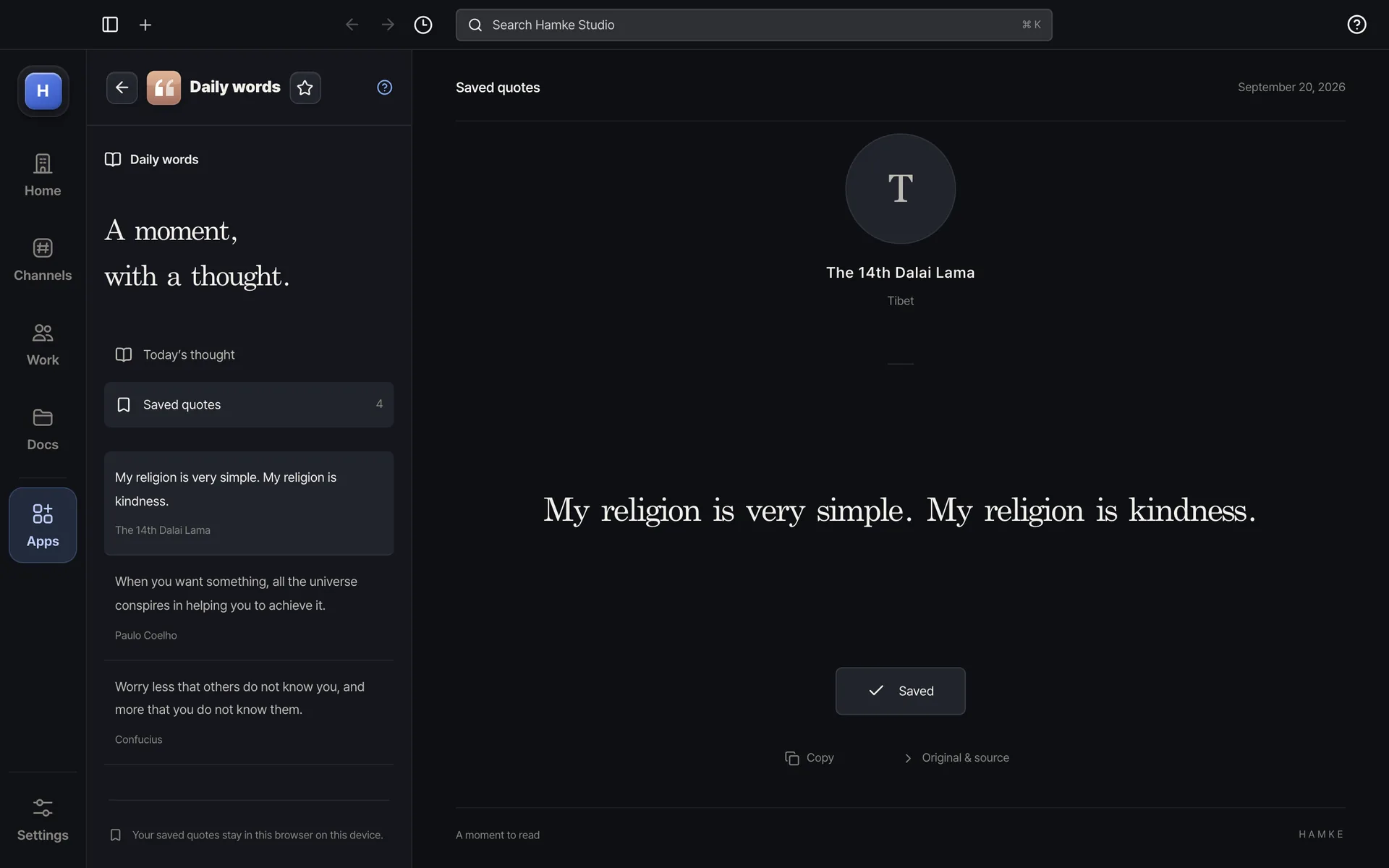The image size is (1389, 868).
Task: Open Settings in the left rail
Action: [x=43, y=820]
